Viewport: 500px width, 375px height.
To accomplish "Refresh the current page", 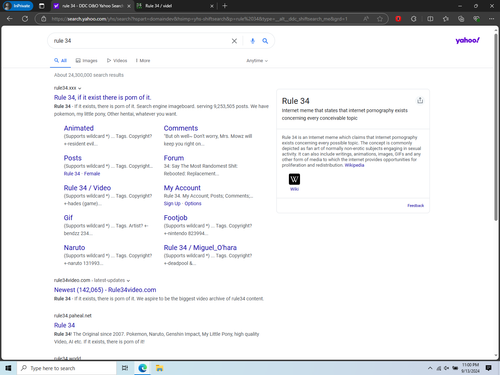I will (25, 19).
